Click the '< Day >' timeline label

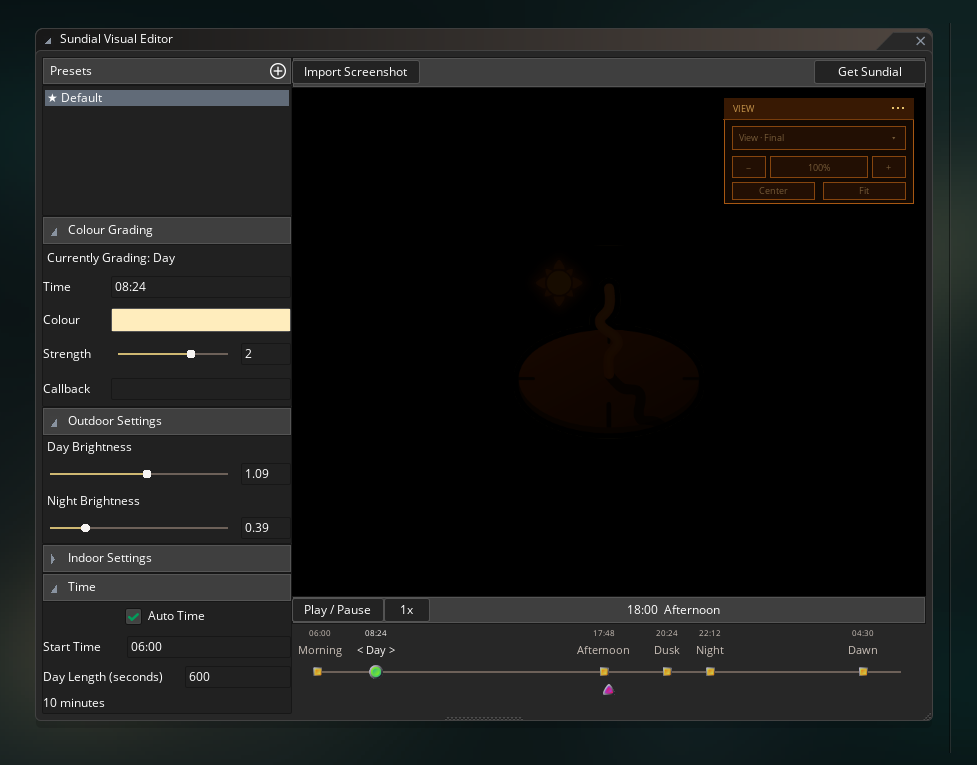point(376,650)
